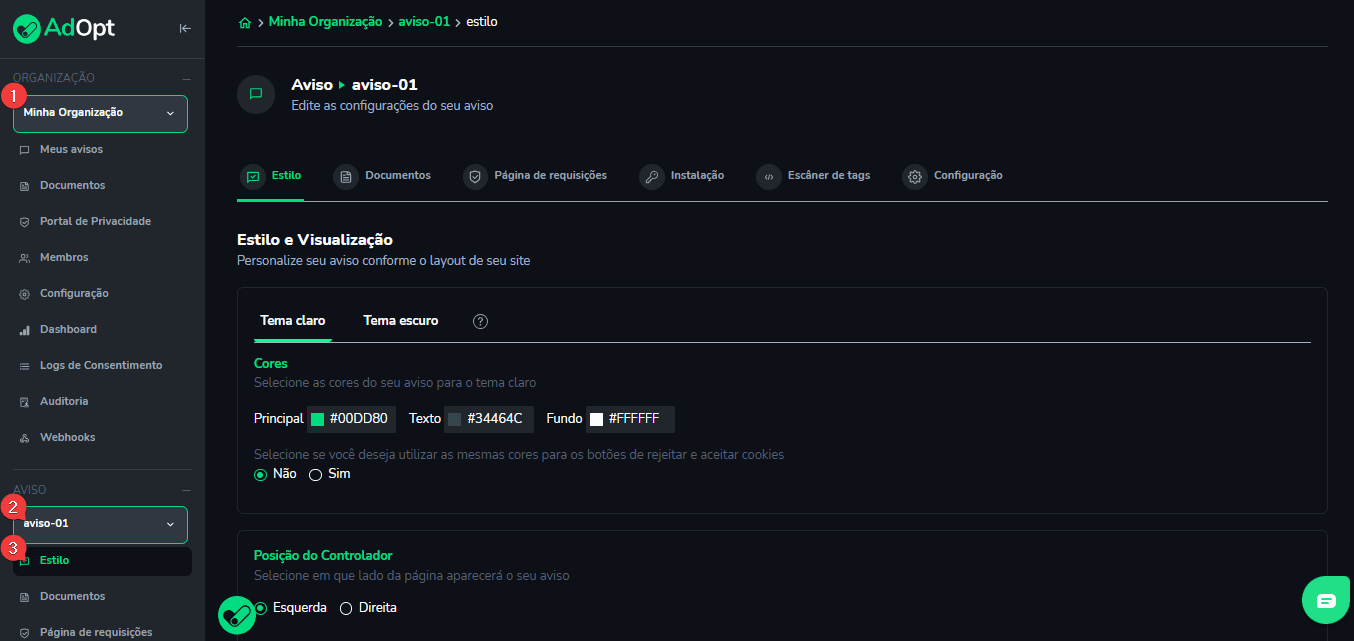
Task: Click the Documentos tab document icon
Action: pos(346,176)
